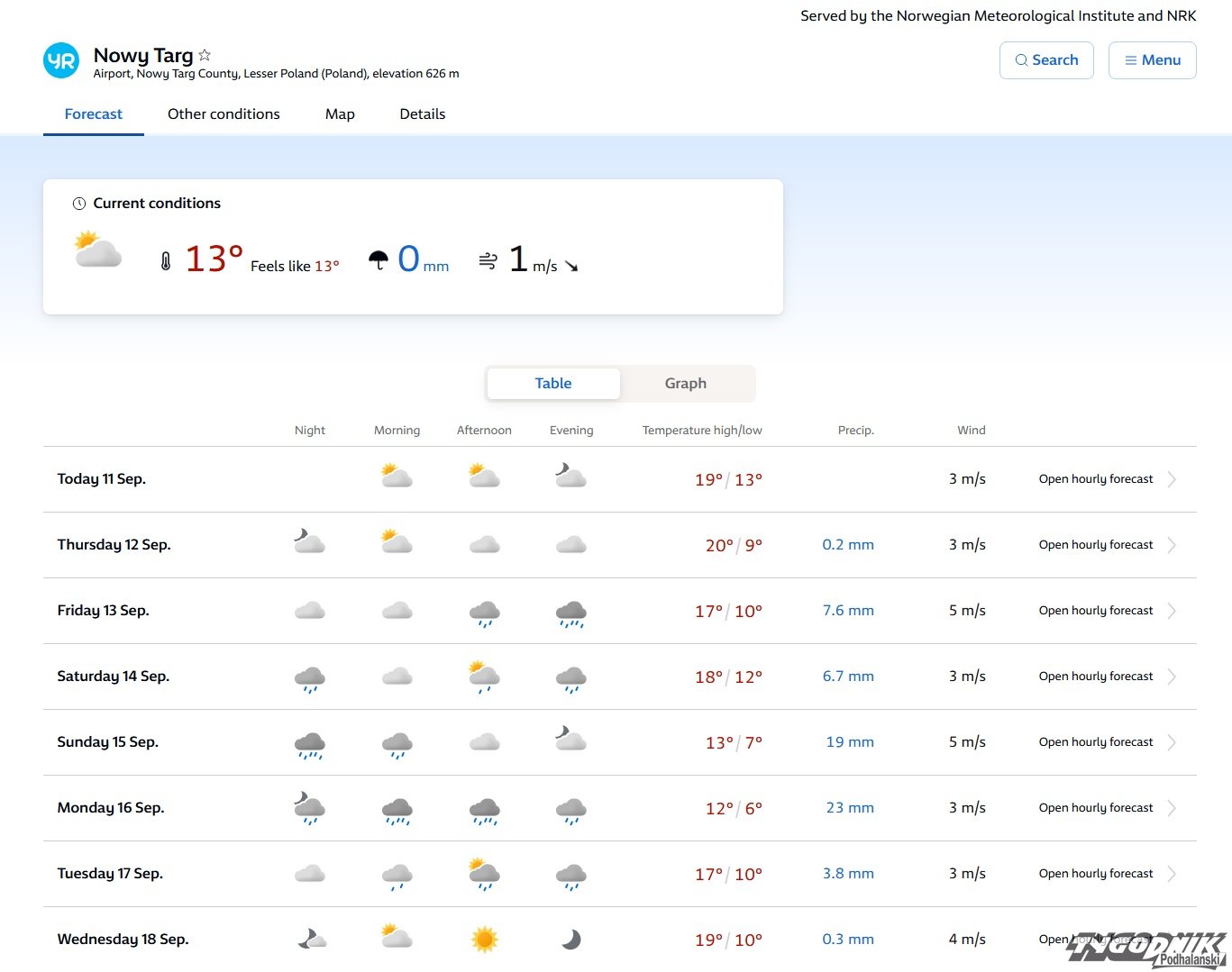The width and height of the screenshot is (1232, 972).
Task: Open hourly forecast for Sunday 15 Sep.
Action: click(x=1095, y=742)
